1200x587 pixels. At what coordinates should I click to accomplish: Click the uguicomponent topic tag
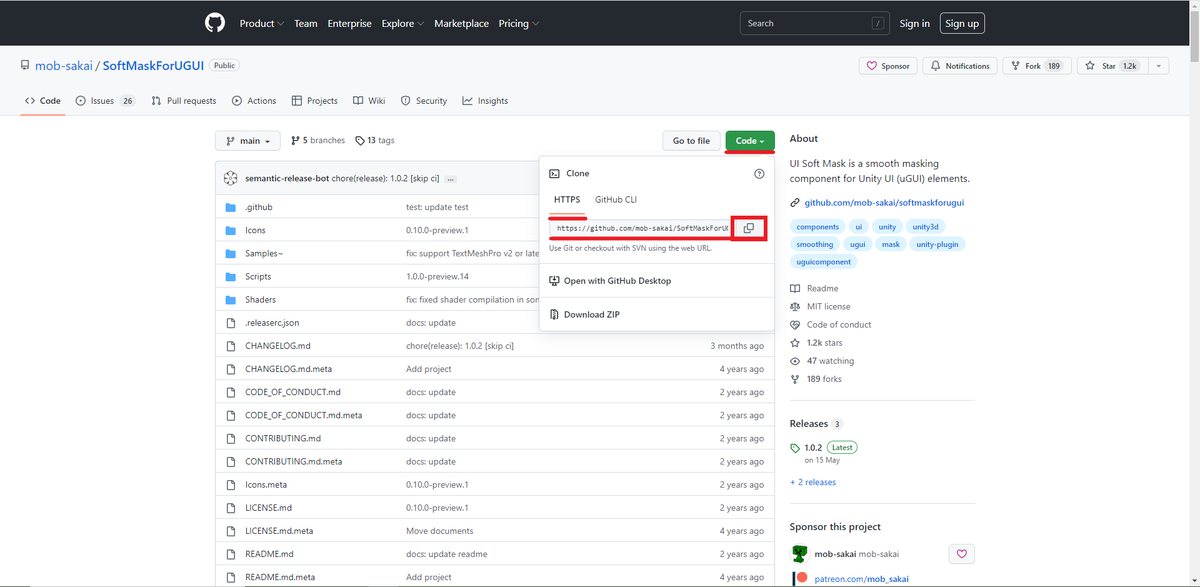coord(824,262)
